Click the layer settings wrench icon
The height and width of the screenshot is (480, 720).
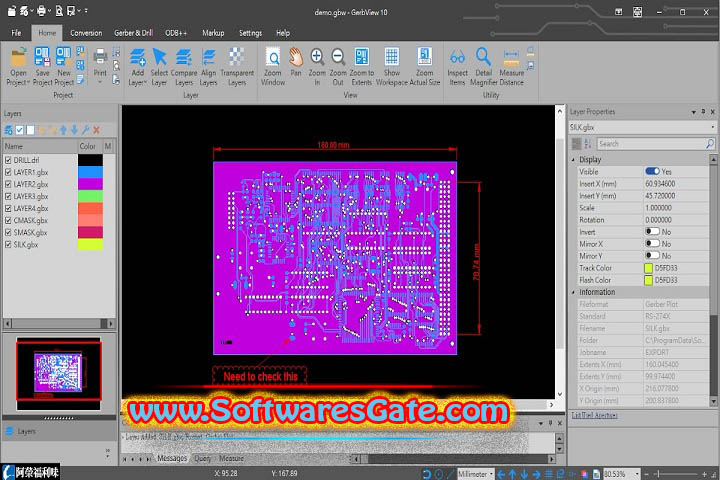85,130
